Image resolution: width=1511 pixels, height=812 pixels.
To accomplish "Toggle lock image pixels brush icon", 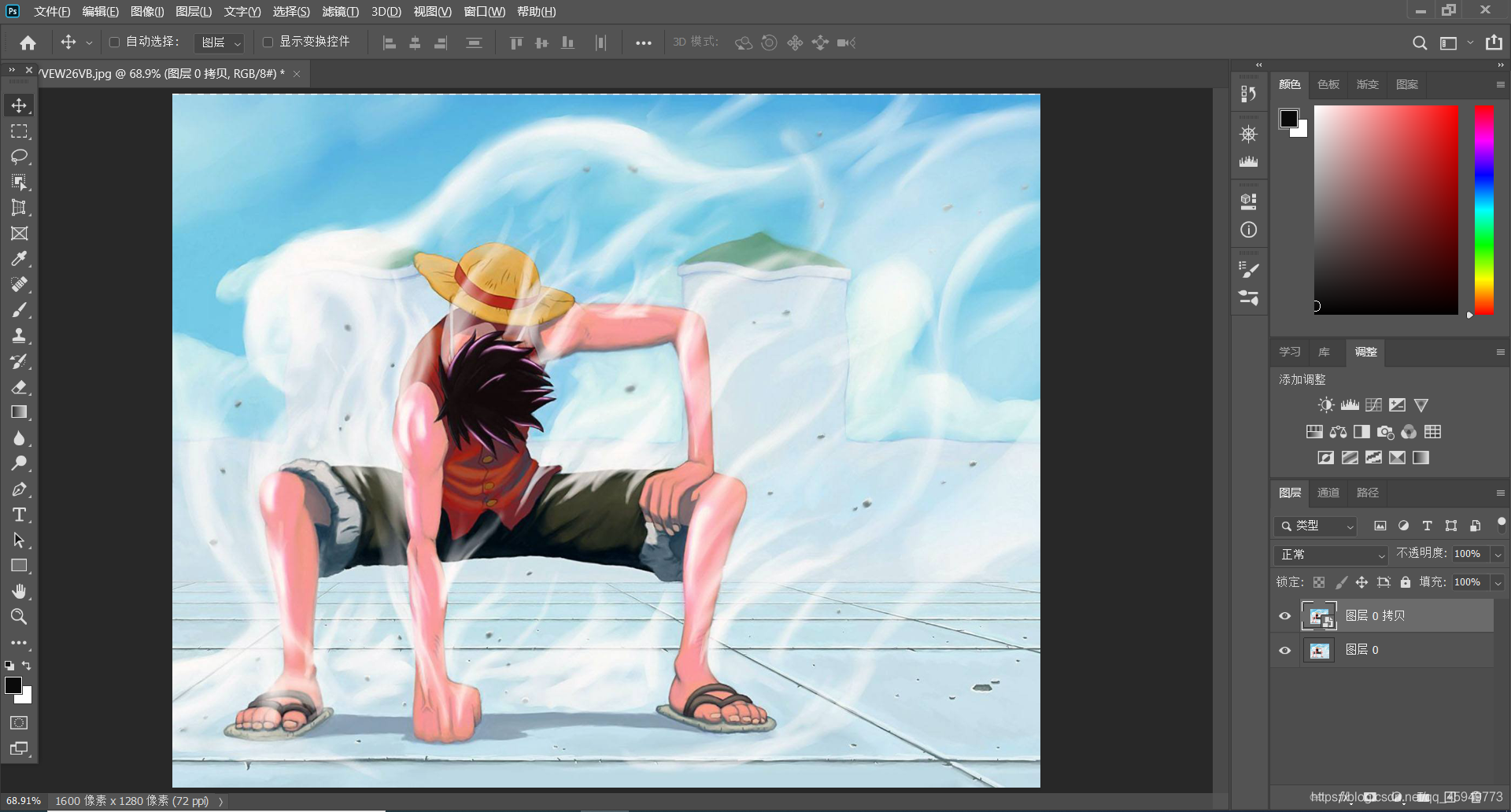I will (x=1341, y=582).
